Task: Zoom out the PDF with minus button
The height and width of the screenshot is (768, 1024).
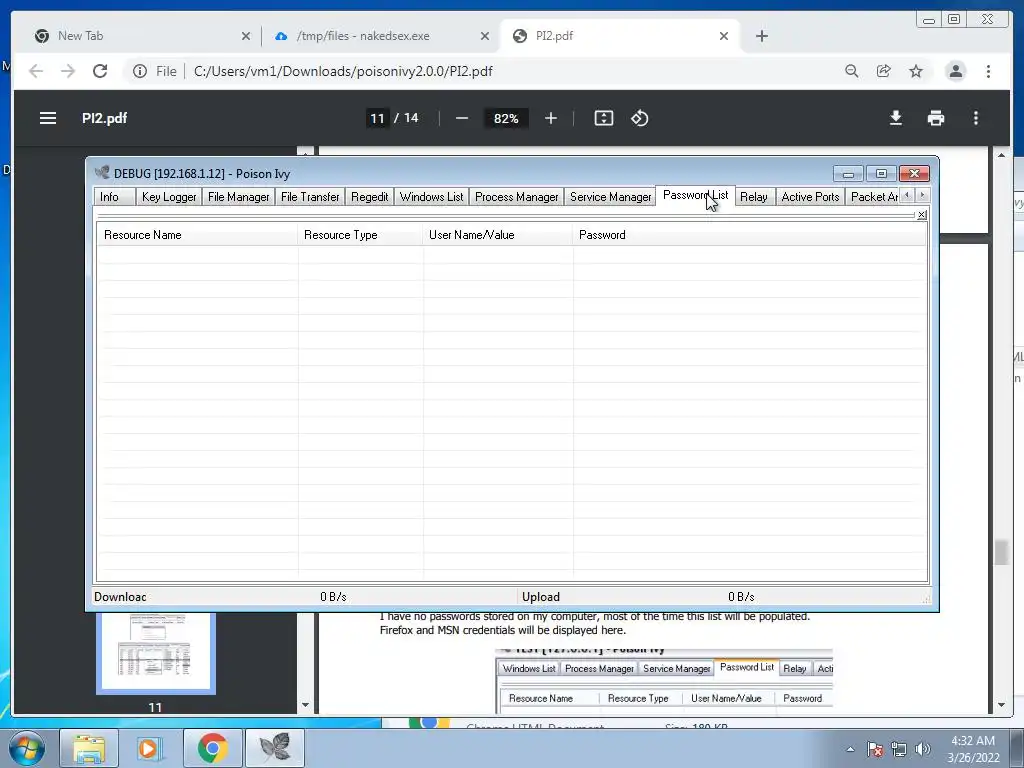Action: tap(462, 118)
